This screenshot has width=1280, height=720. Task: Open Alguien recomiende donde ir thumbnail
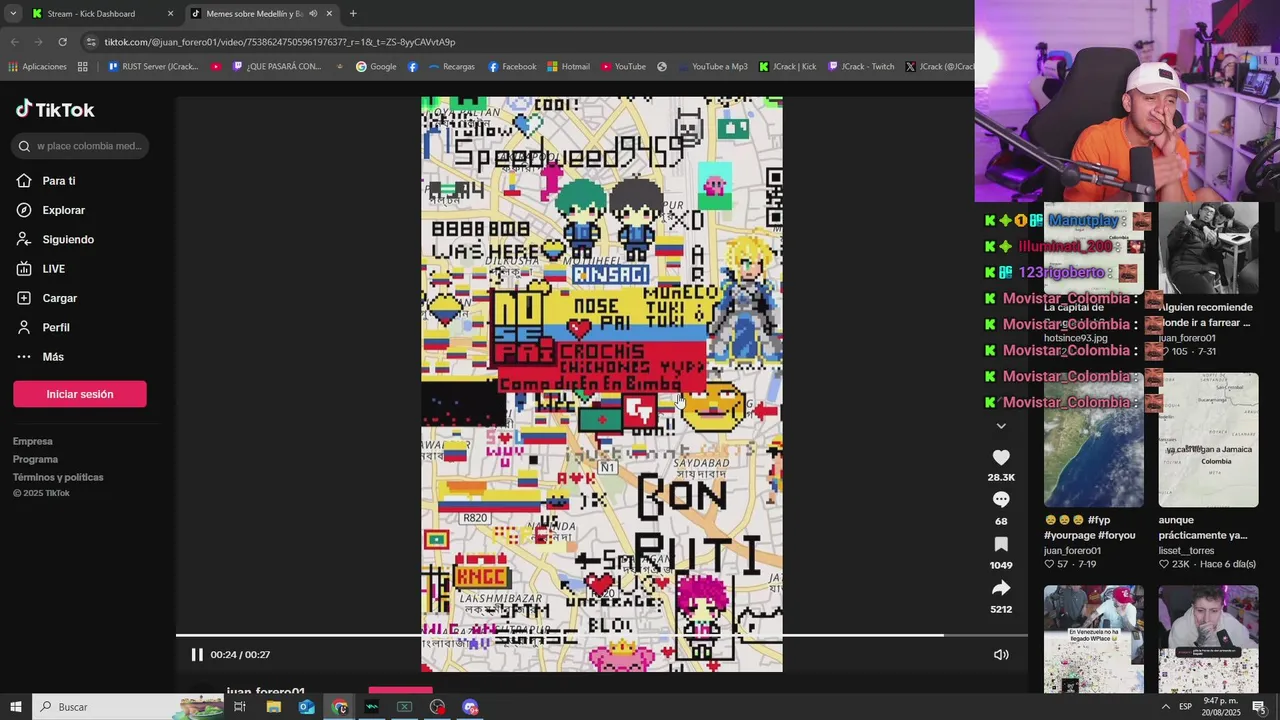(x=1208, y=248)
